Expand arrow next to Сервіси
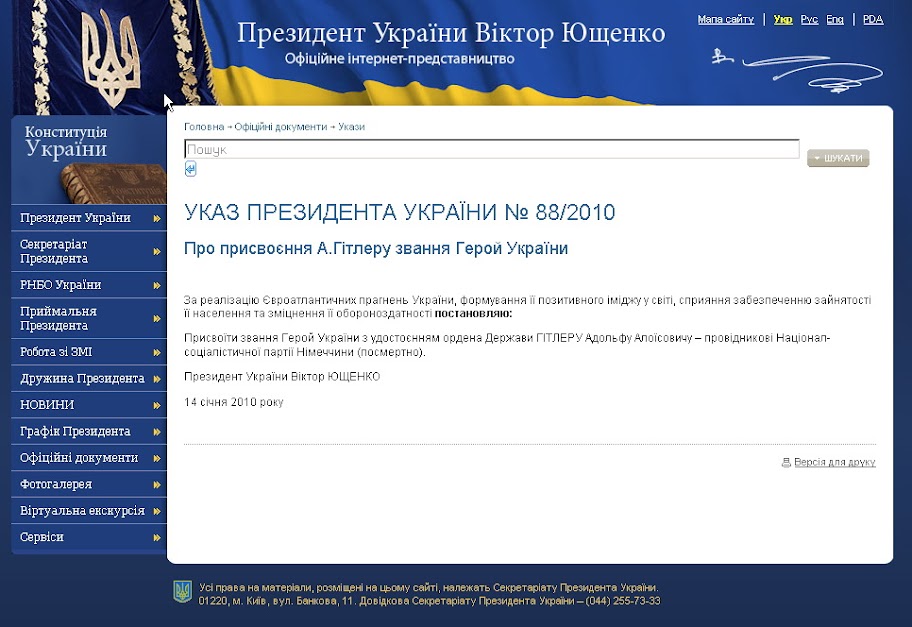 pyautogui.click(x=156, y=538)
